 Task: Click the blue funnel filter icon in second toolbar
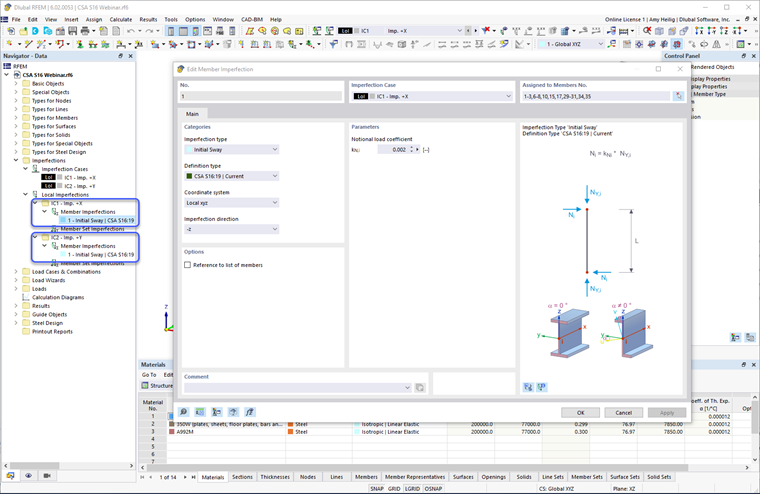click(333, 44)
